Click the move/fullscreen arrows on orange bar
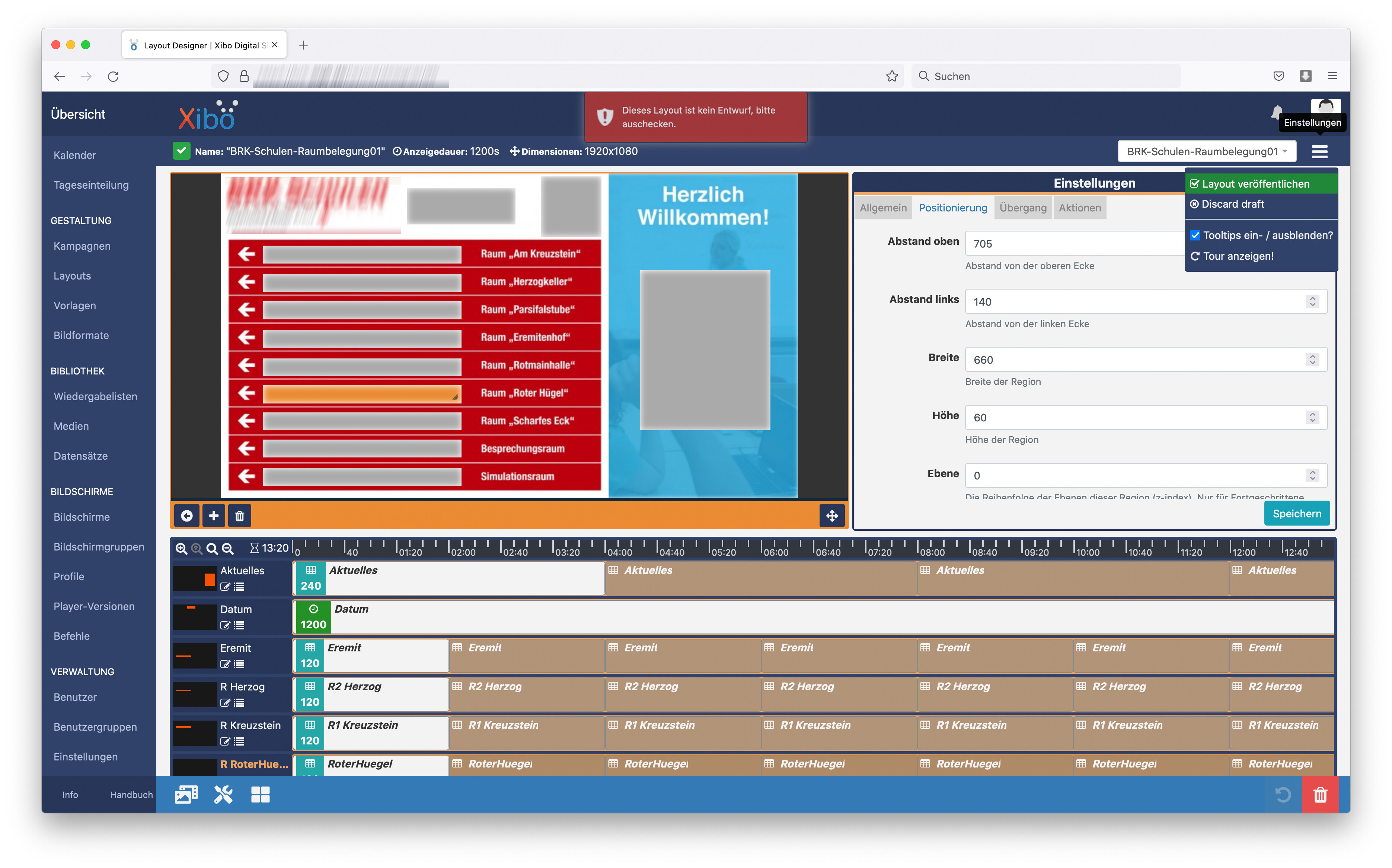Viewport: 1392px width, 868px height. pyautogui.click(x=832, y=516)
